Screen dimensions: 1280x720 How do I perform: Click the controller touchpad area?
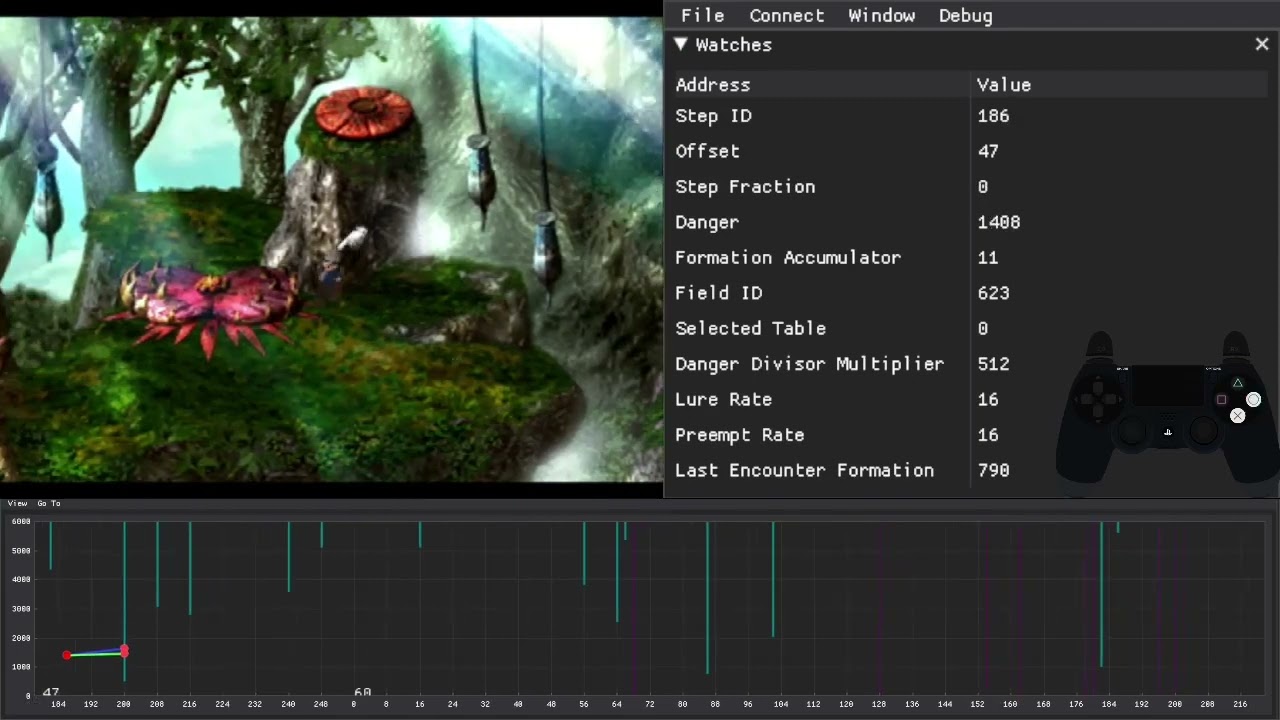click(1167, 386)
